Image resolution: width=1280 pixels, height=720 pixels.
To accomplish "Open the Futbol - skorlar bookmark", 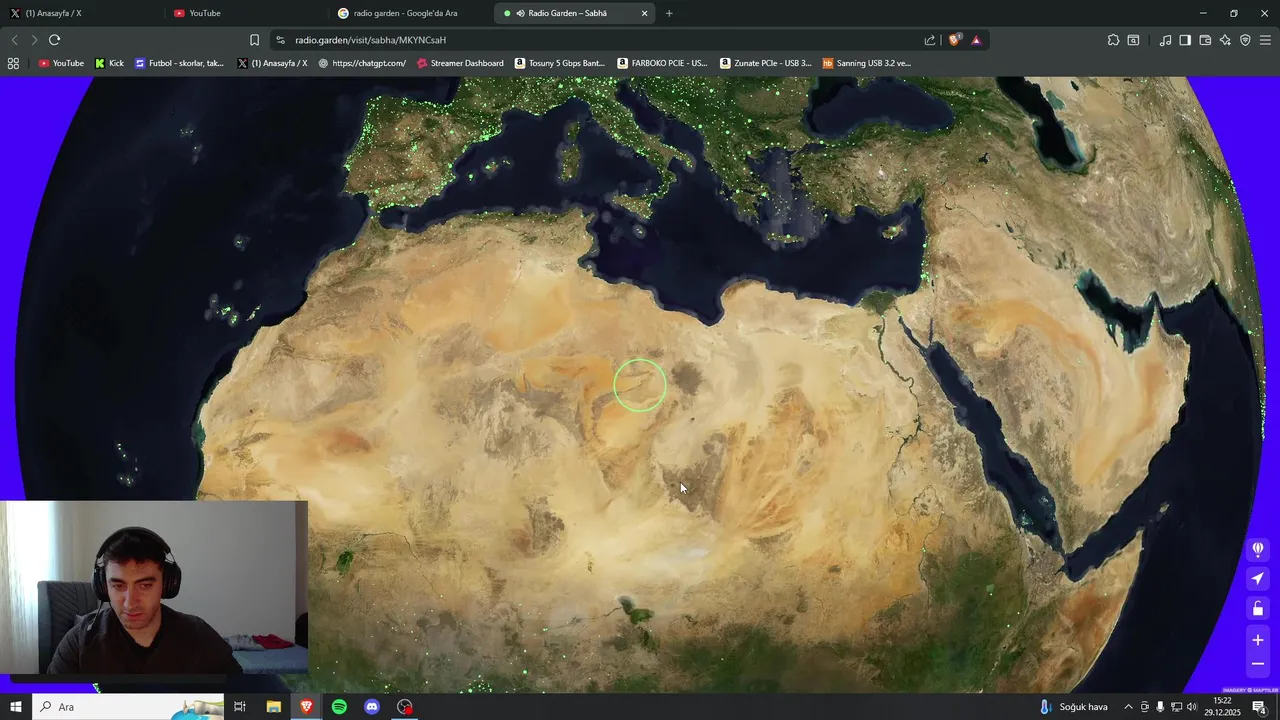I will point(179,63).
